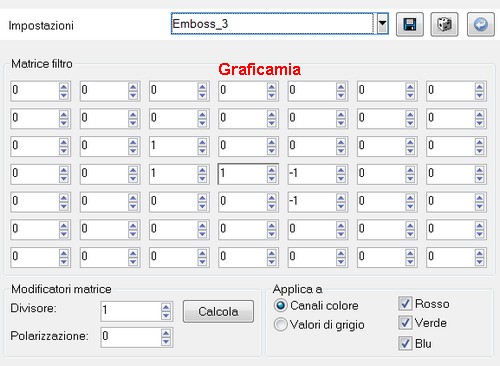Toggle the Verde channel checkbox

point(405,323)
